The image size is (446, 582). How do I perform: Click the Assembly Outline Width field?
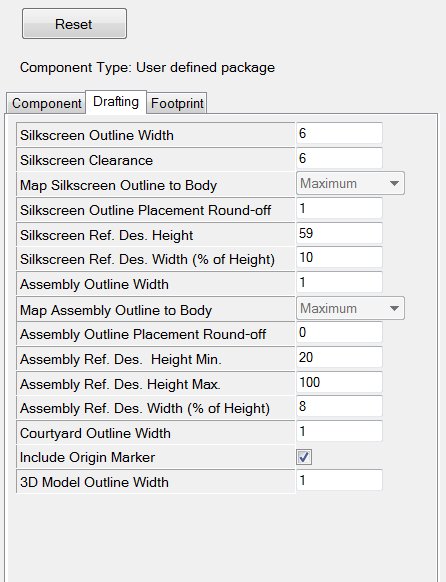[339, 282]
